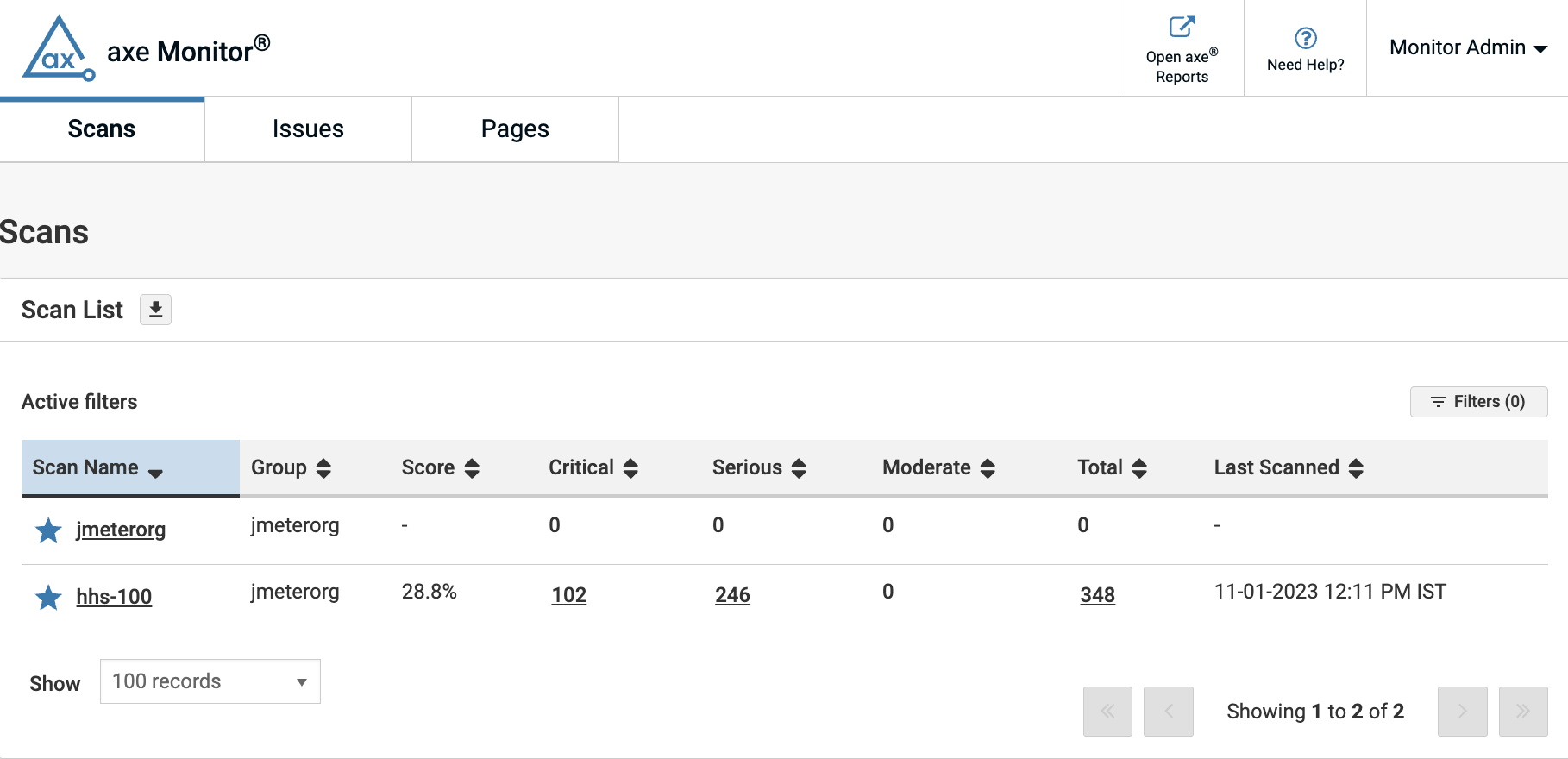Open axe Reports external link

(1182, 49)
